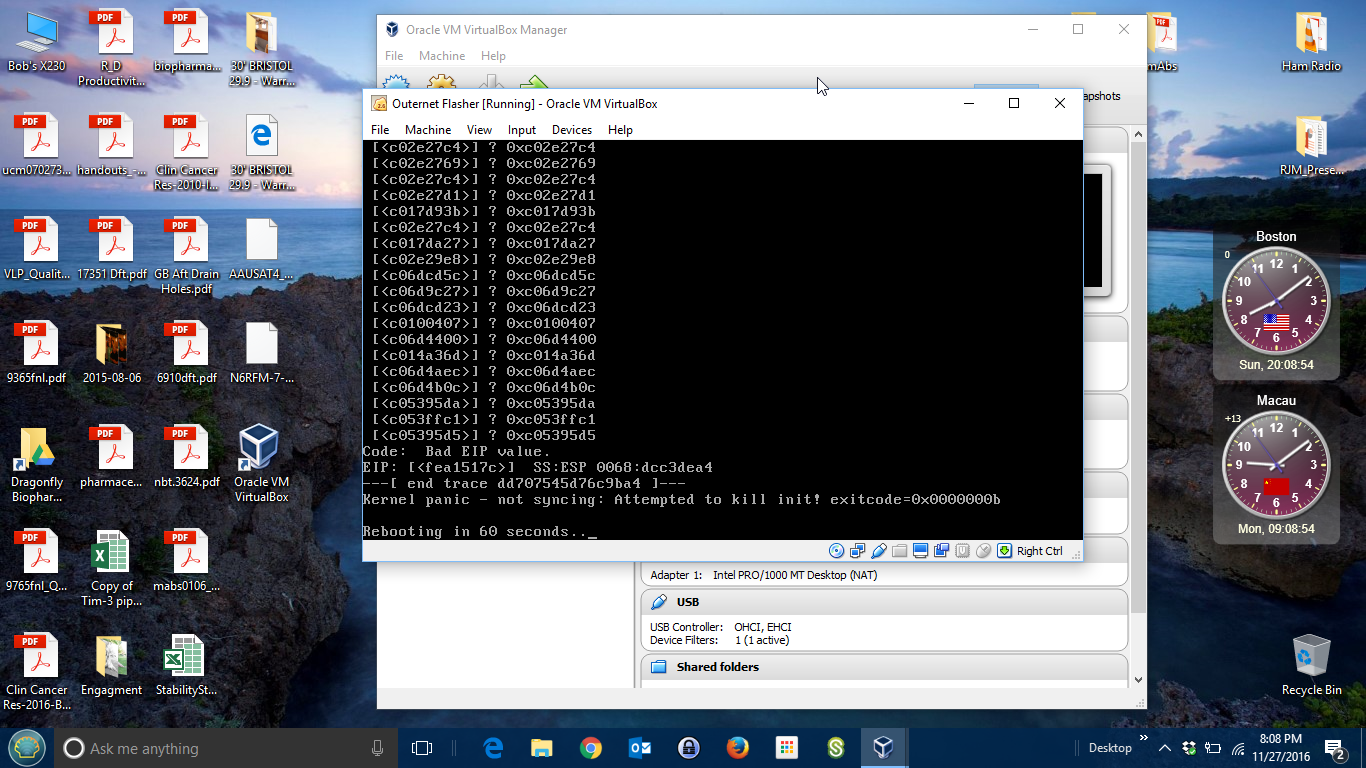Click the recording status icon
1366x768 pixels.
tap(942, 551)
